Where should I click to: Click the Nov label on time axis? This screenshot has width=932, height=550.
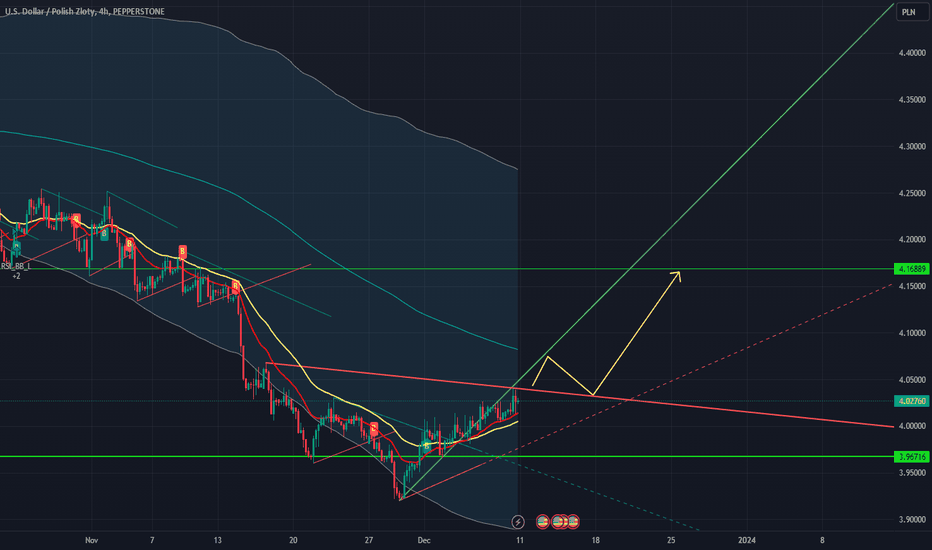[91, 540]
